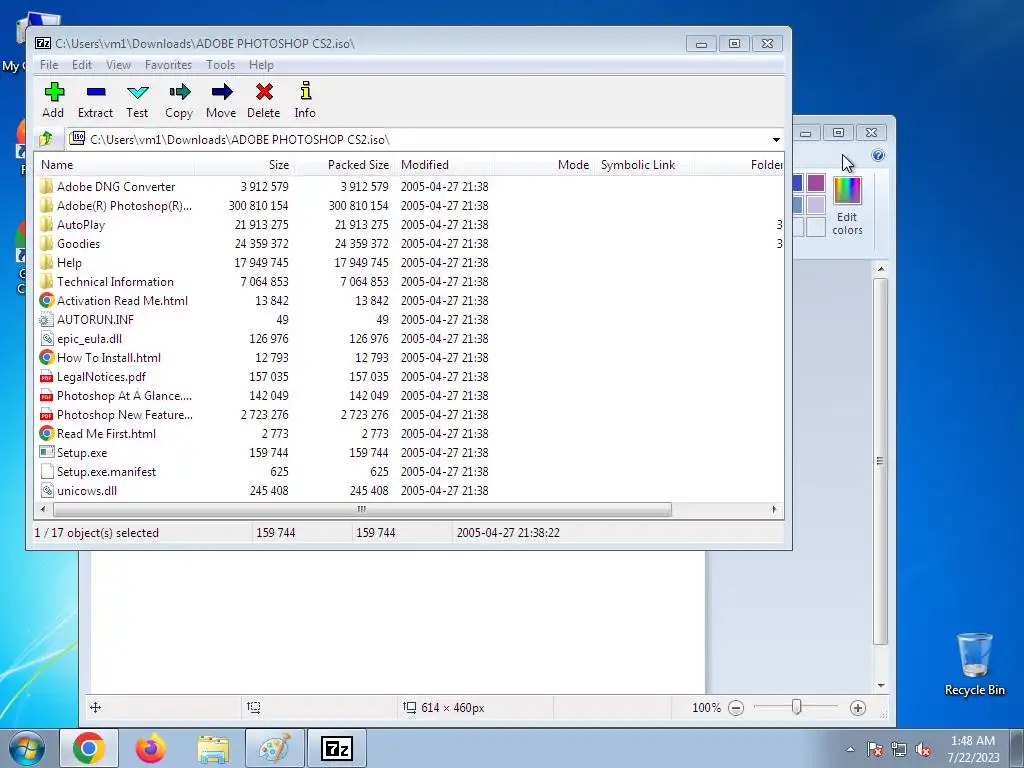Select the epic_eula.dll file
The height and width of the screenshot is (768, 1024).
(x=89, y=338)
